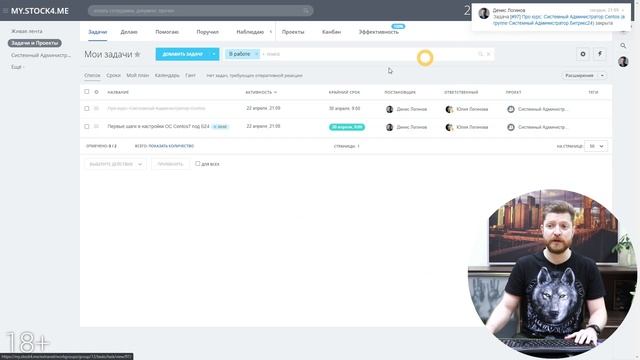Open the column settings gear in the table header
Screen dimensions: 640x360
(96, 92)
